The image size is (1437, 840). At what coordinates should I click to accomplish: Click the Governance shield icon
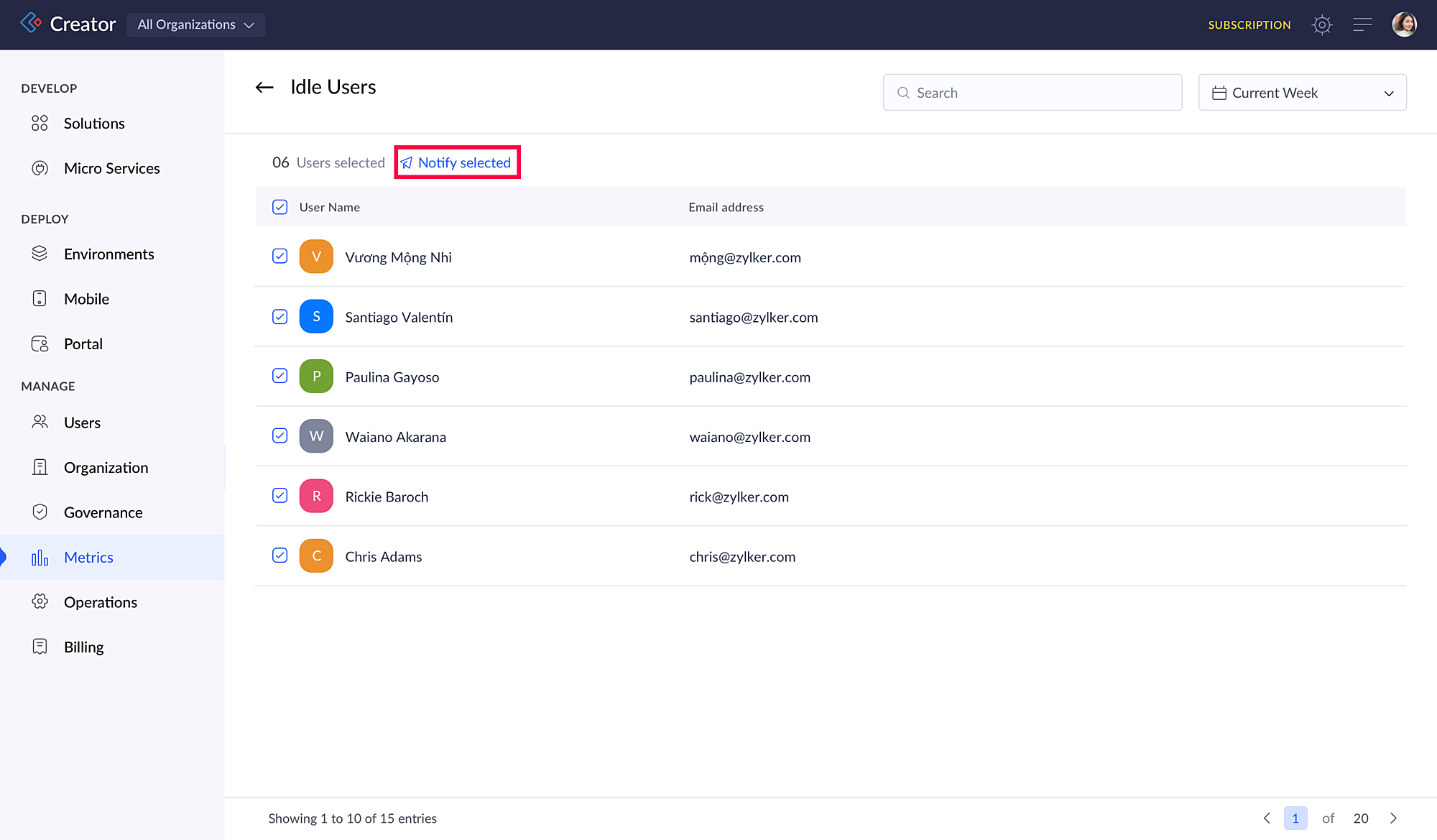pos(40,512)
